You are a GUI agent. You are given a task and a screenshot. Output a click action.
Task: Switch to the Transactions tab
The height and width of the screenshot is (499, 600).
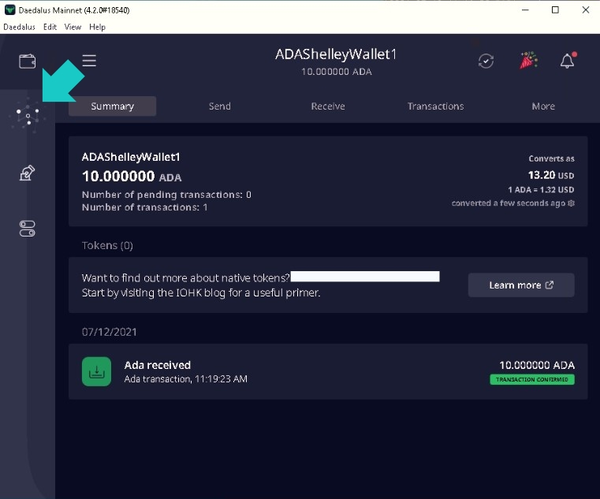(x=435, y=106)
